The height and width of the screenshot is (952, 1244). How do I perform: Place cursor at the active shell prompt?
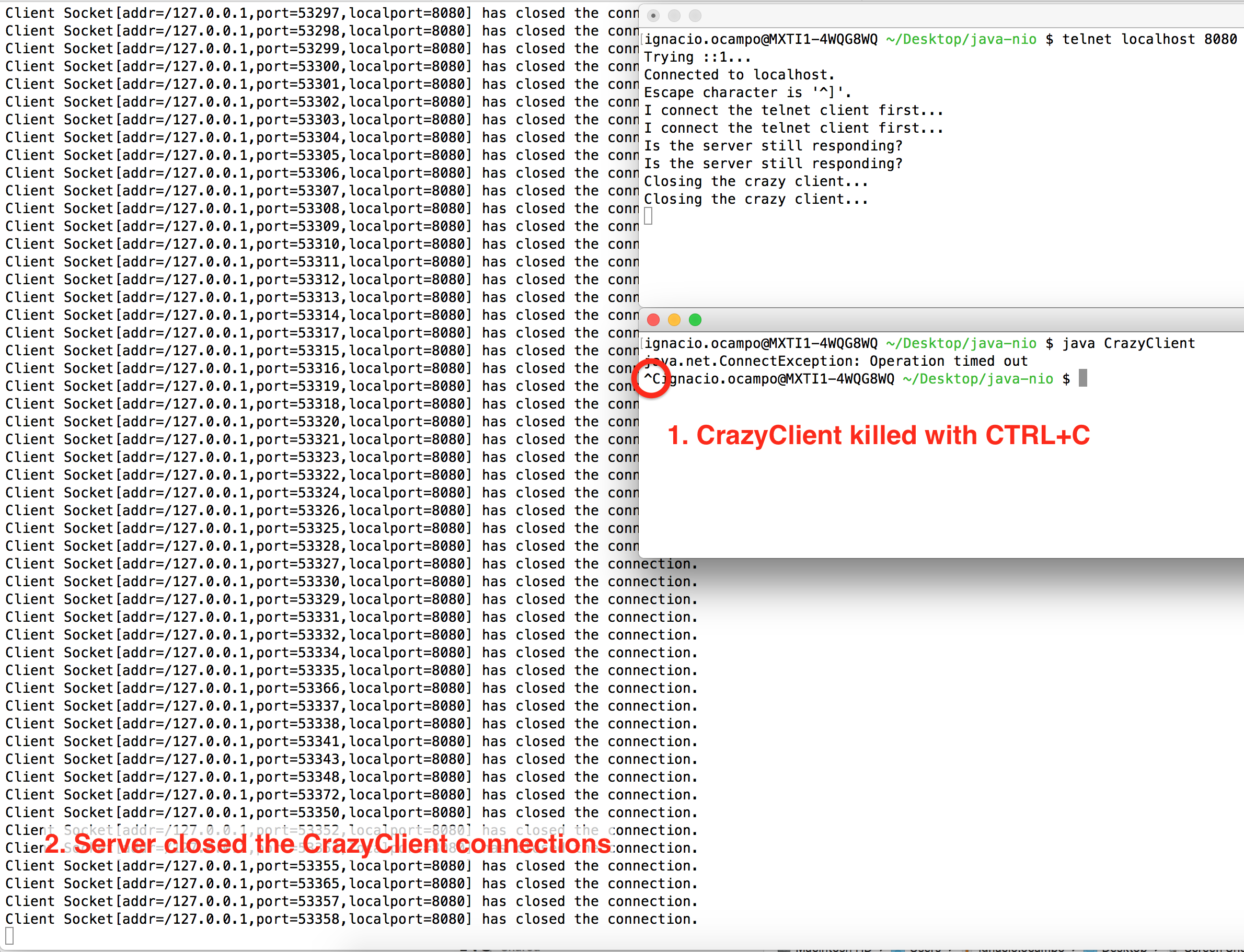tap(1083, 378)
